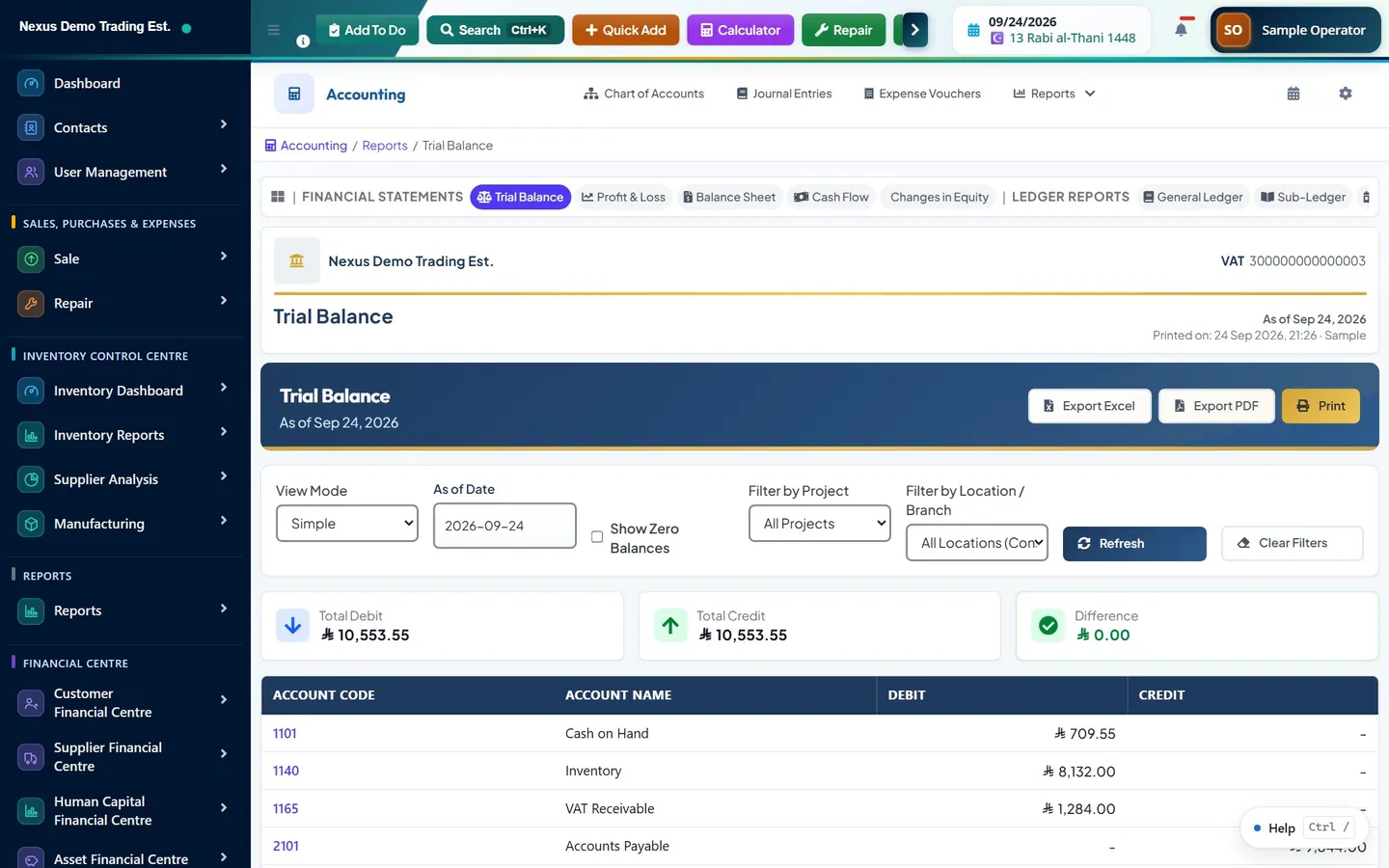
Task: Switch to Balance Sheet tab
Action: [x=729, y=197]
